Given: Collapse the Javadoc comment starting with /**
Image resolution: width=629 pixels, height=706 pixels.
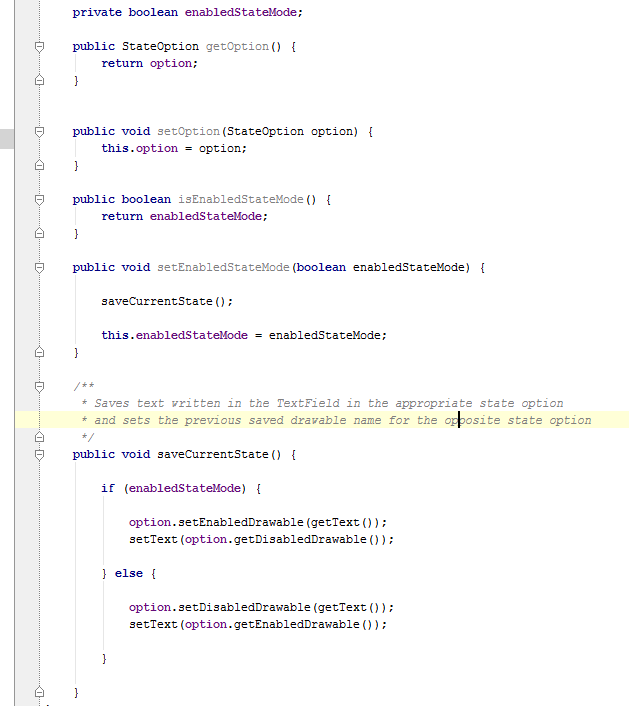Looking at the screenshot, I should pyautogui.click(x=40, y=386).
